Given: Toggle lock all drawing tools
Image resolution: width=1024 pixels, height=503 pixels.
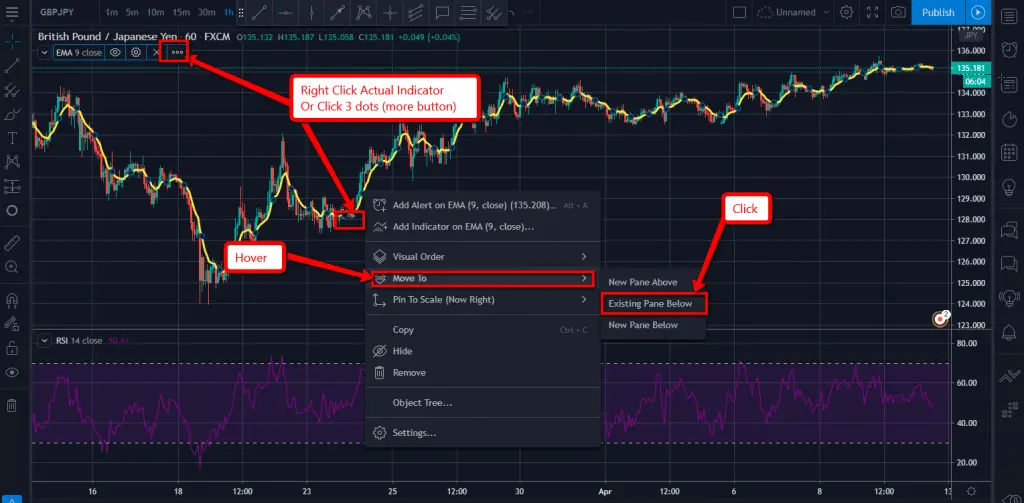Looking at the screenshot, I should click(x=12, y=348).
